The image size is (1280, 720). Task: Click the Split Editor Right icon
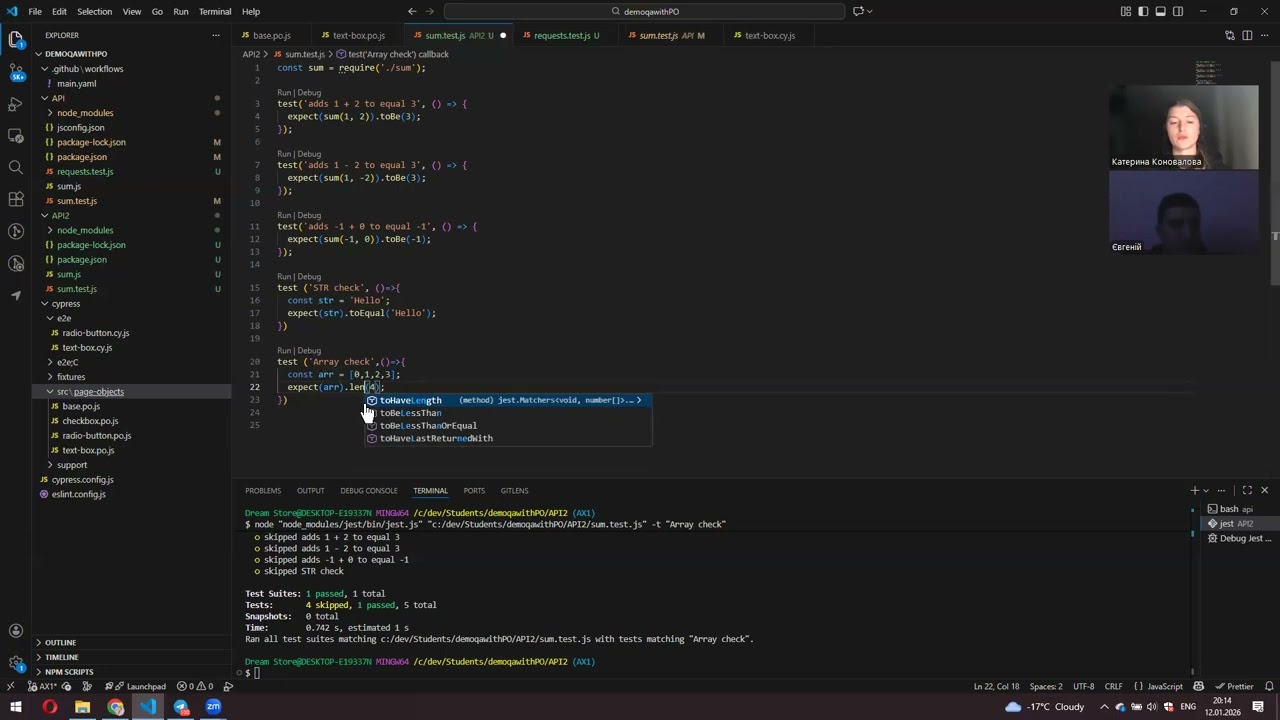coord(1247,35)
